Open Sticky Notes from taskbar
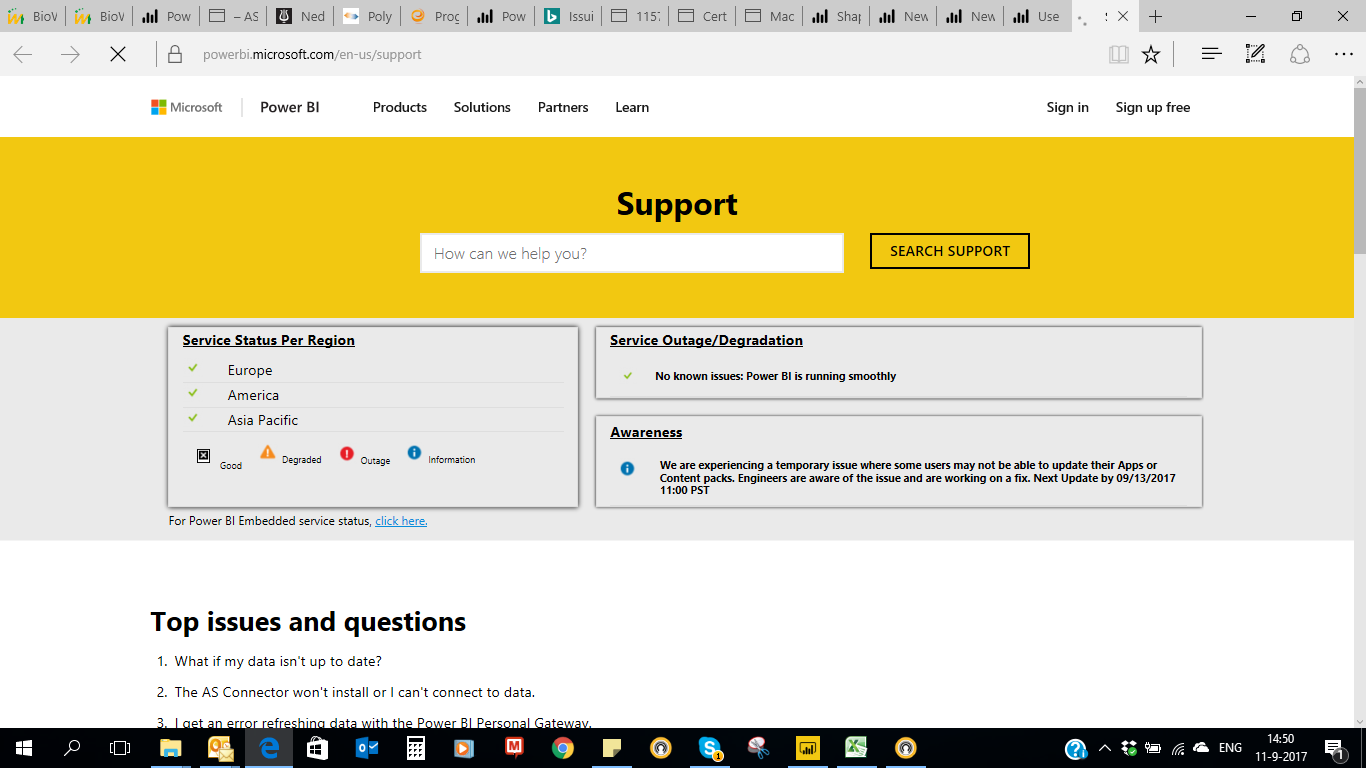The width and height of the screenshot is (1366, 768). 612,748
